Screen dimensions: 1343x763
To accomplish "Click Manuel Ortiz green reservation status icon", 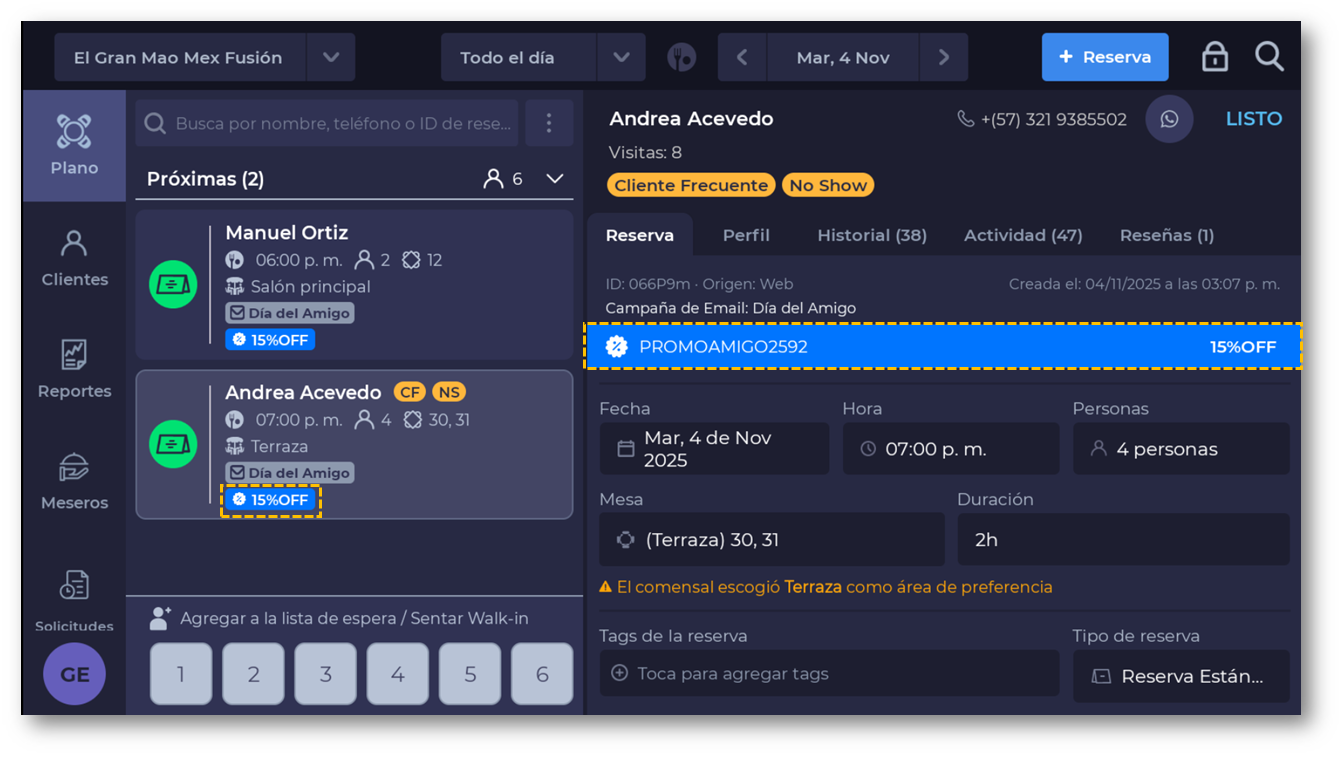I will (174, 284).
